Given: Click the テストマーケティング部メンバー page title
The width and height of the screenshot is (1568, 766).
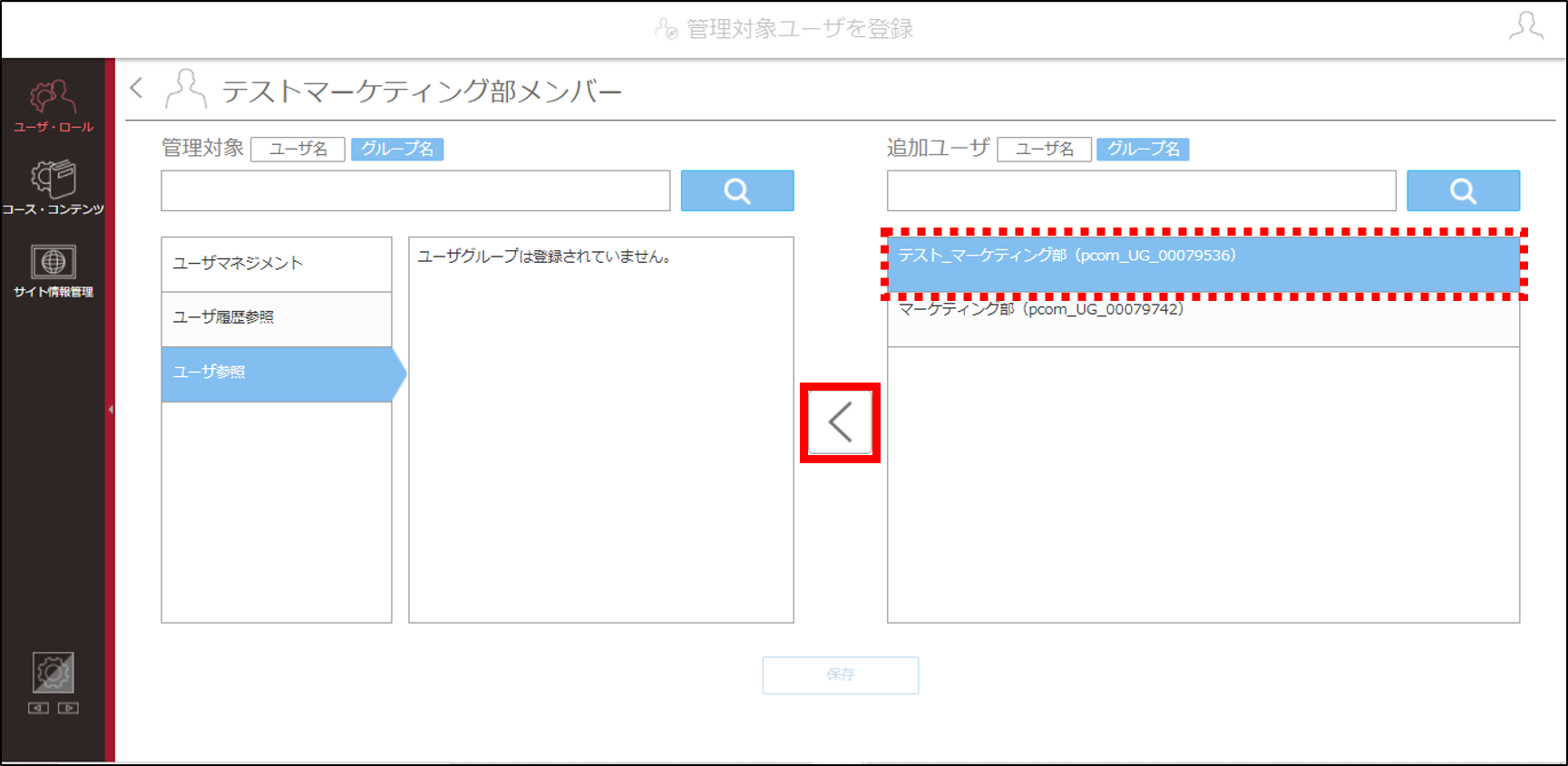Looking at the screenshot, I should [422, 91].
